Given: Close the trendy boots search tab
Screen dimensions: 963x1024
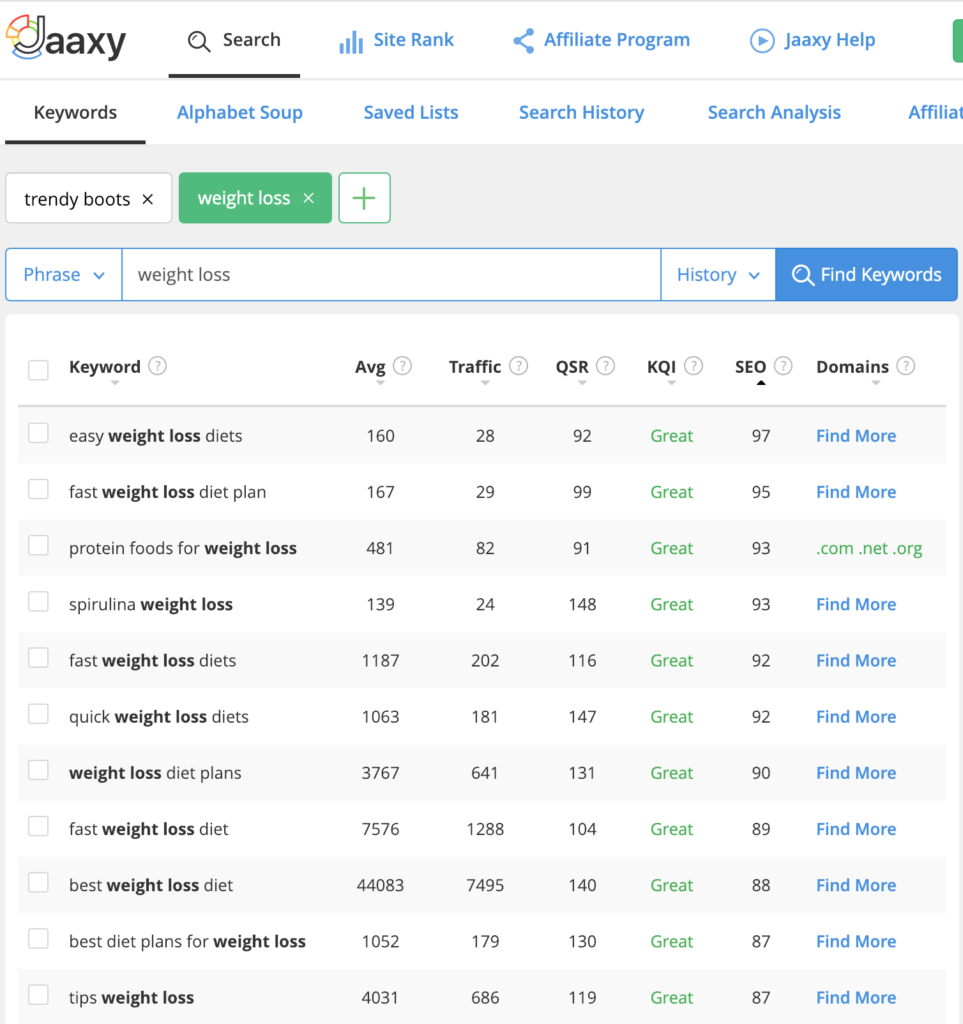Looking at the screenshot, I should pyautogui.click(x=148, y=199).
